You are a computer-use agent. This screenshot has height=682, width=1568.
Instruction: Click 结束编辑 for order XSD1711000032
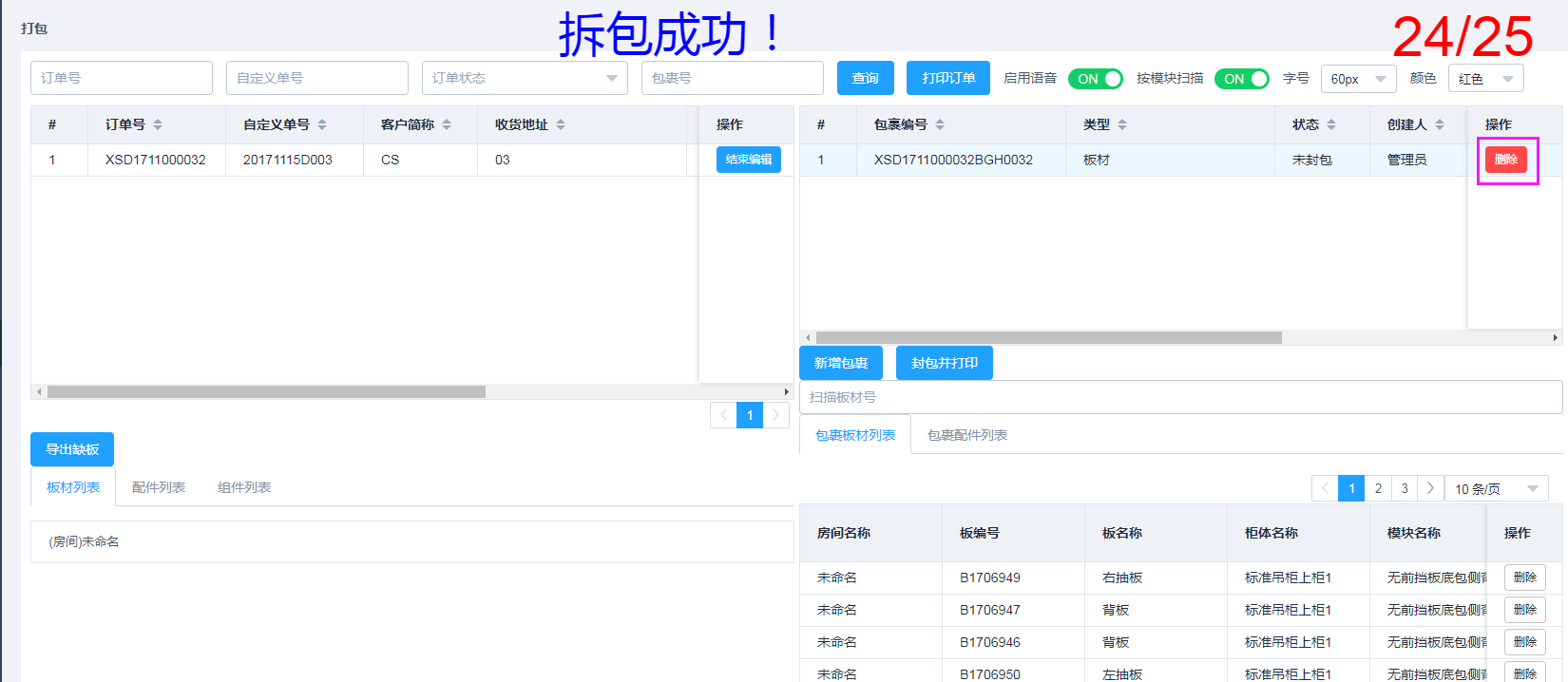pos(749,160)
